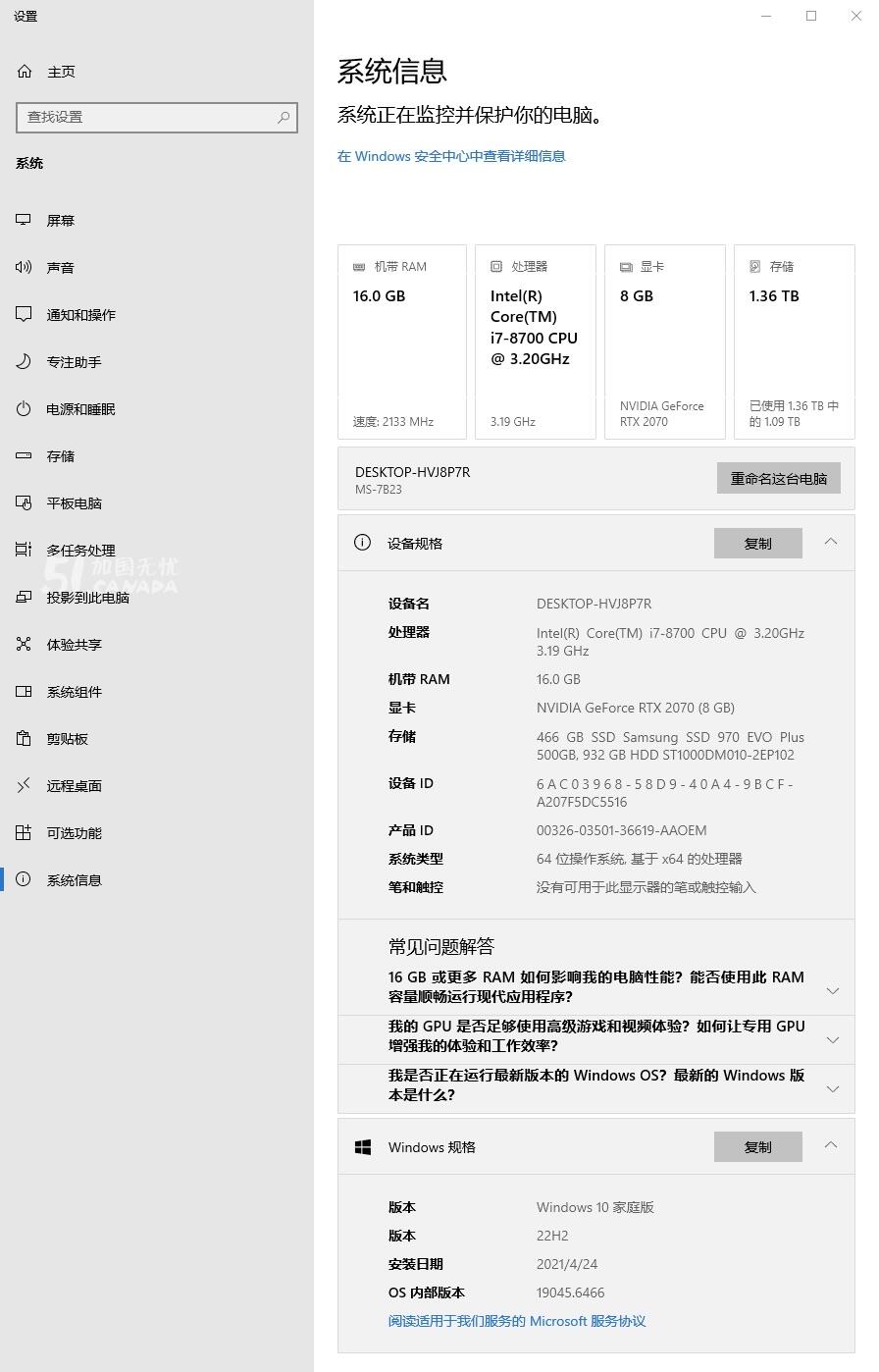Click the 通知和操作 notification icon
The image size is (879, 1372).
pyautogui.click(x=24, y=314)
